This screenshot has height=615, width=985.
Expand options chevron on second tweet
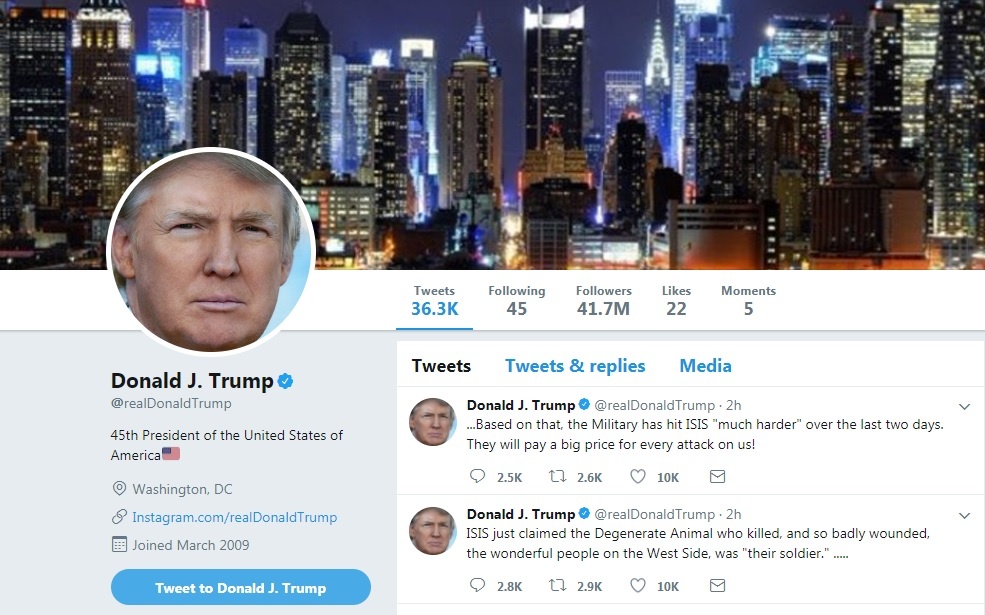click(x=964, y=516)
